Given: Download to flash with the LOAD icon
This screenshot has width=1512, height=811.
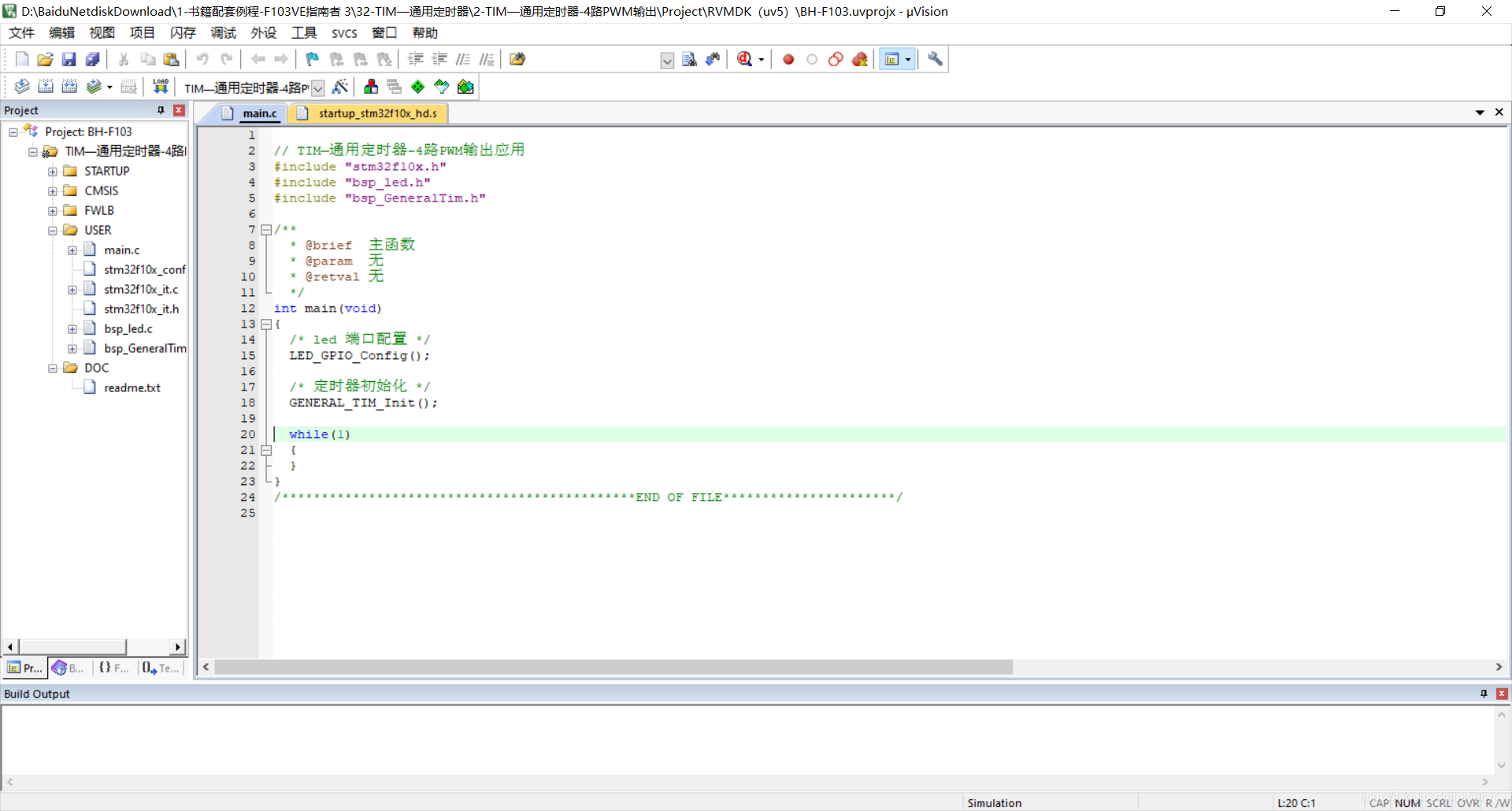Looking at the screenshot, I should [x=161, y=87].
